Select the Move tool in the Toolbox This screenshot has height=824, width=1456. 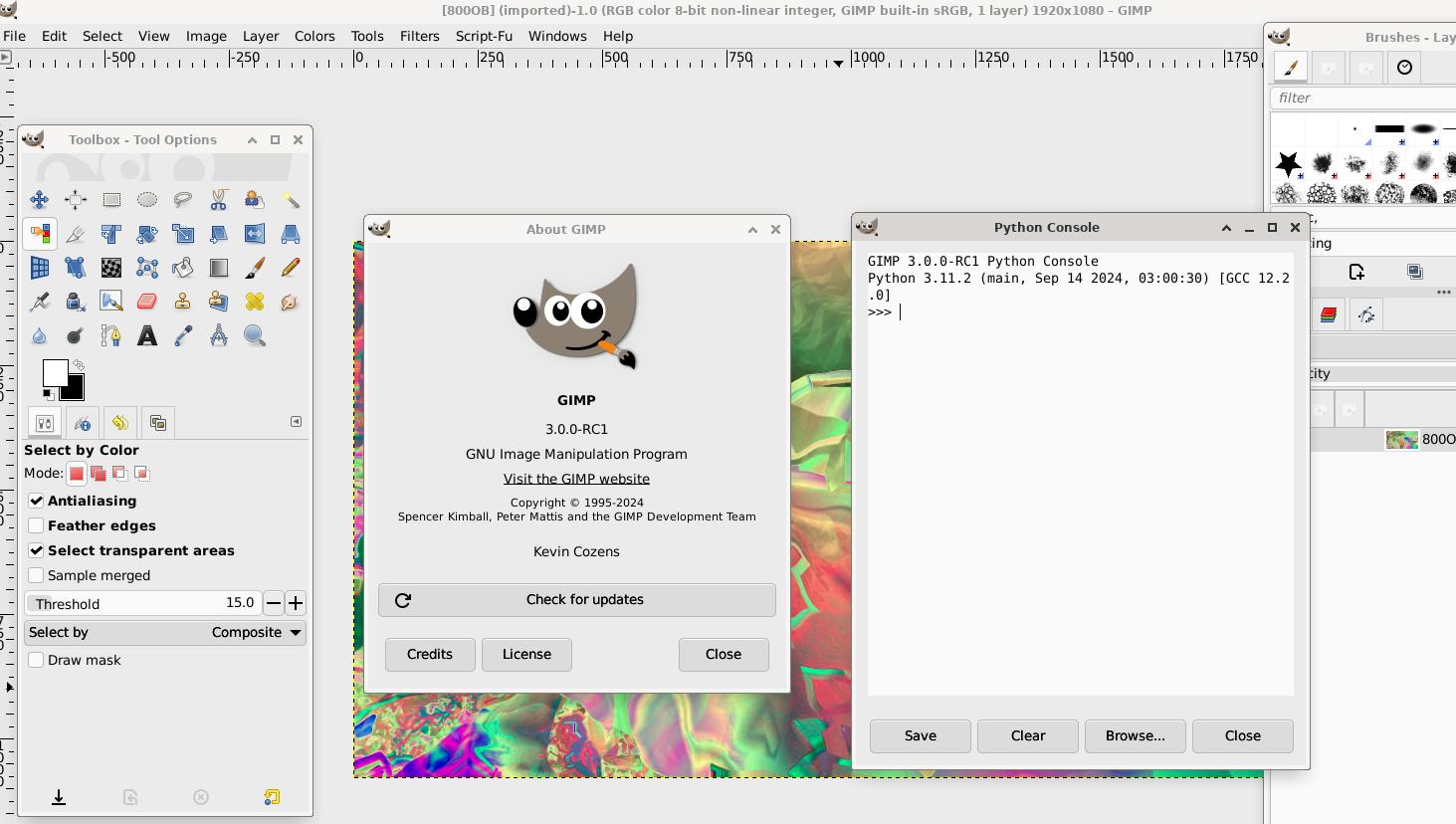click(x=39, y=200)
